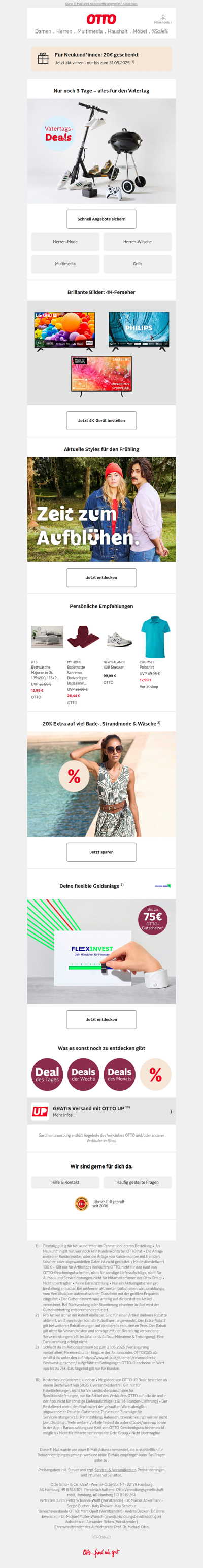The width and height of the screenshot is (203, 1568).
Task: Open the Mein Konto account icon
Action: coord(163,19)
